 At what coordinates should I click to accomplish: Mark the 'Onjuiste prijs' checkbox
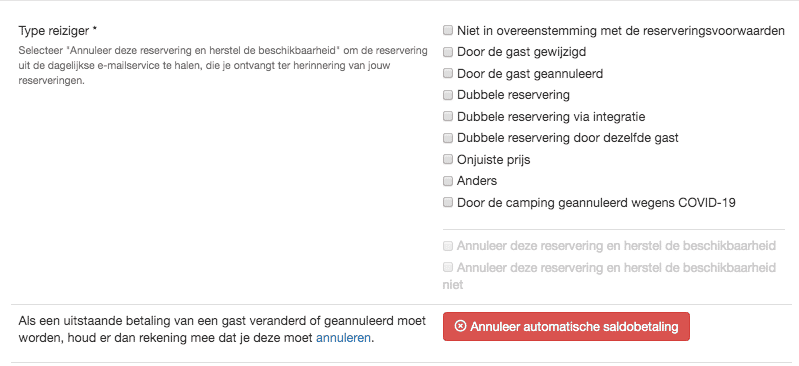point(447,160)
